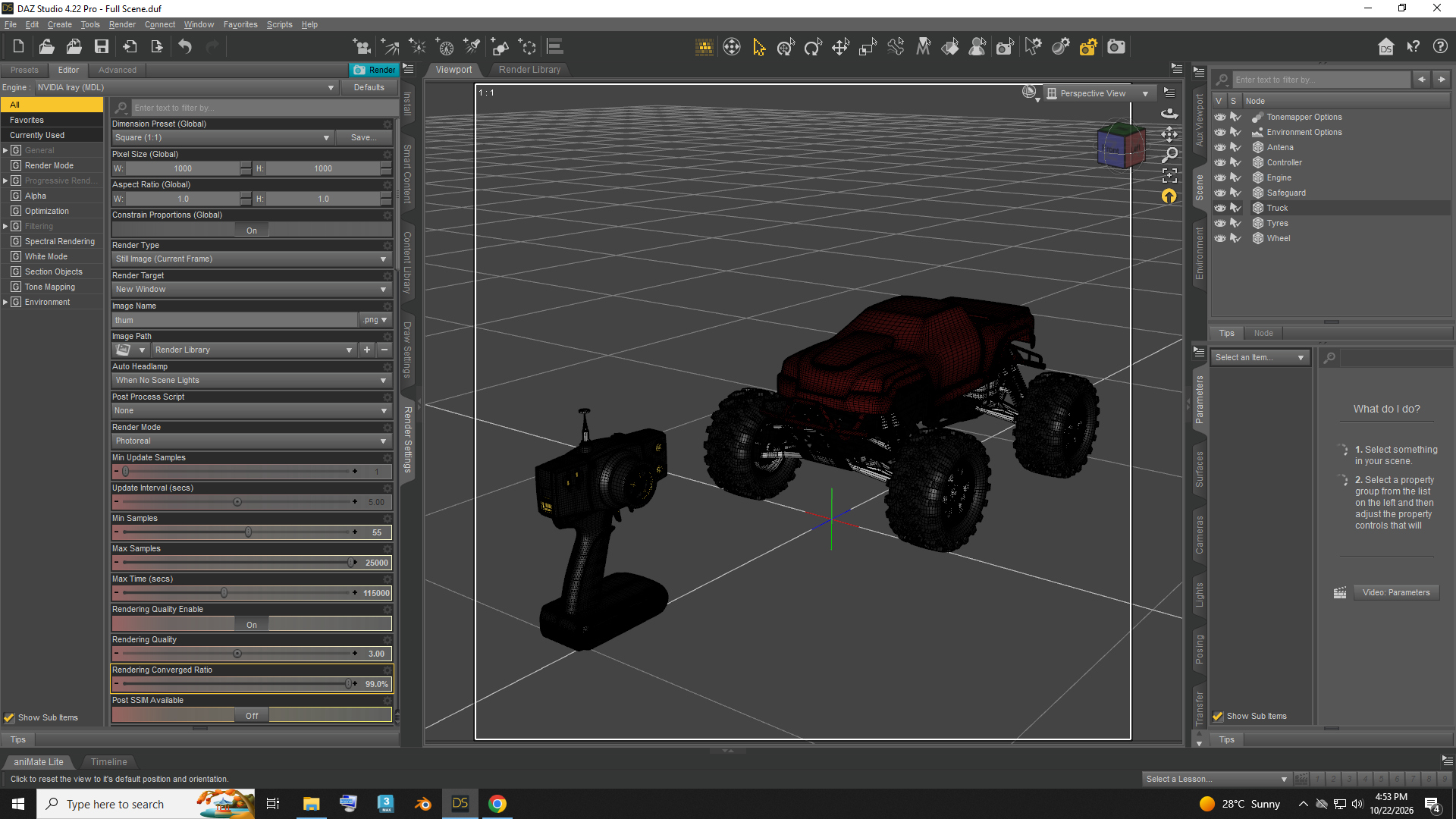Create a new point light
The width and height of the screenshot is (1456, 819).
pos(417,47)
